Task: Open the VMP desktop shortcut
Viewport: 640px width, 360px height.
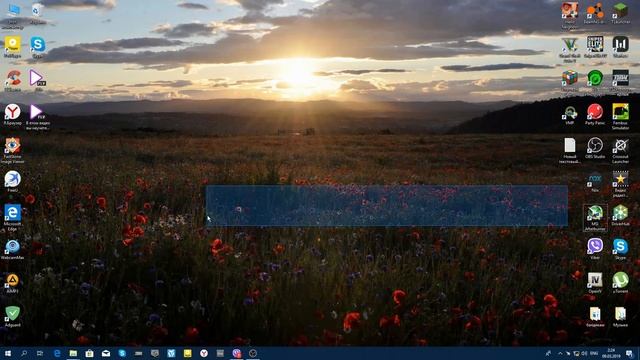Action: click(569, 113)
